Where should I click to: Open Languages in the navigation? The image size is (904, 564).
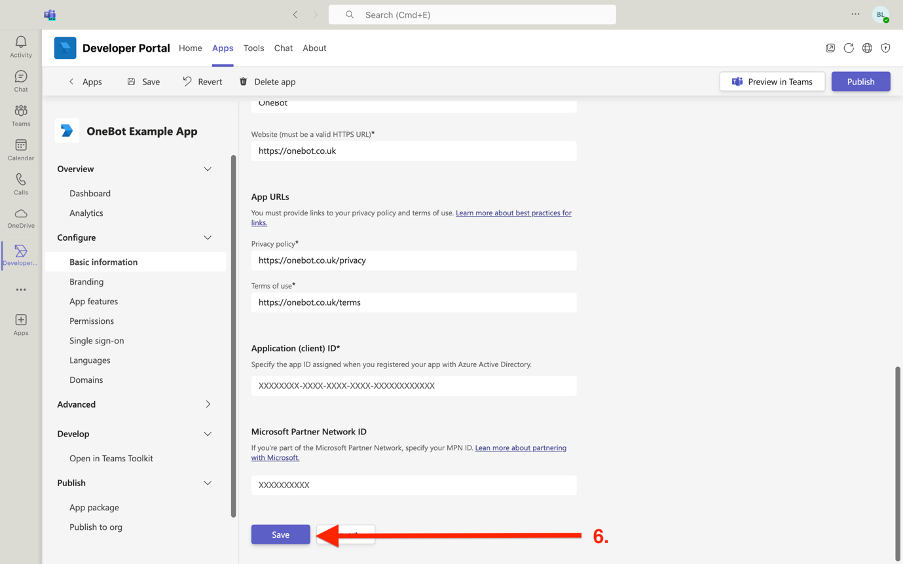point(90,360)
